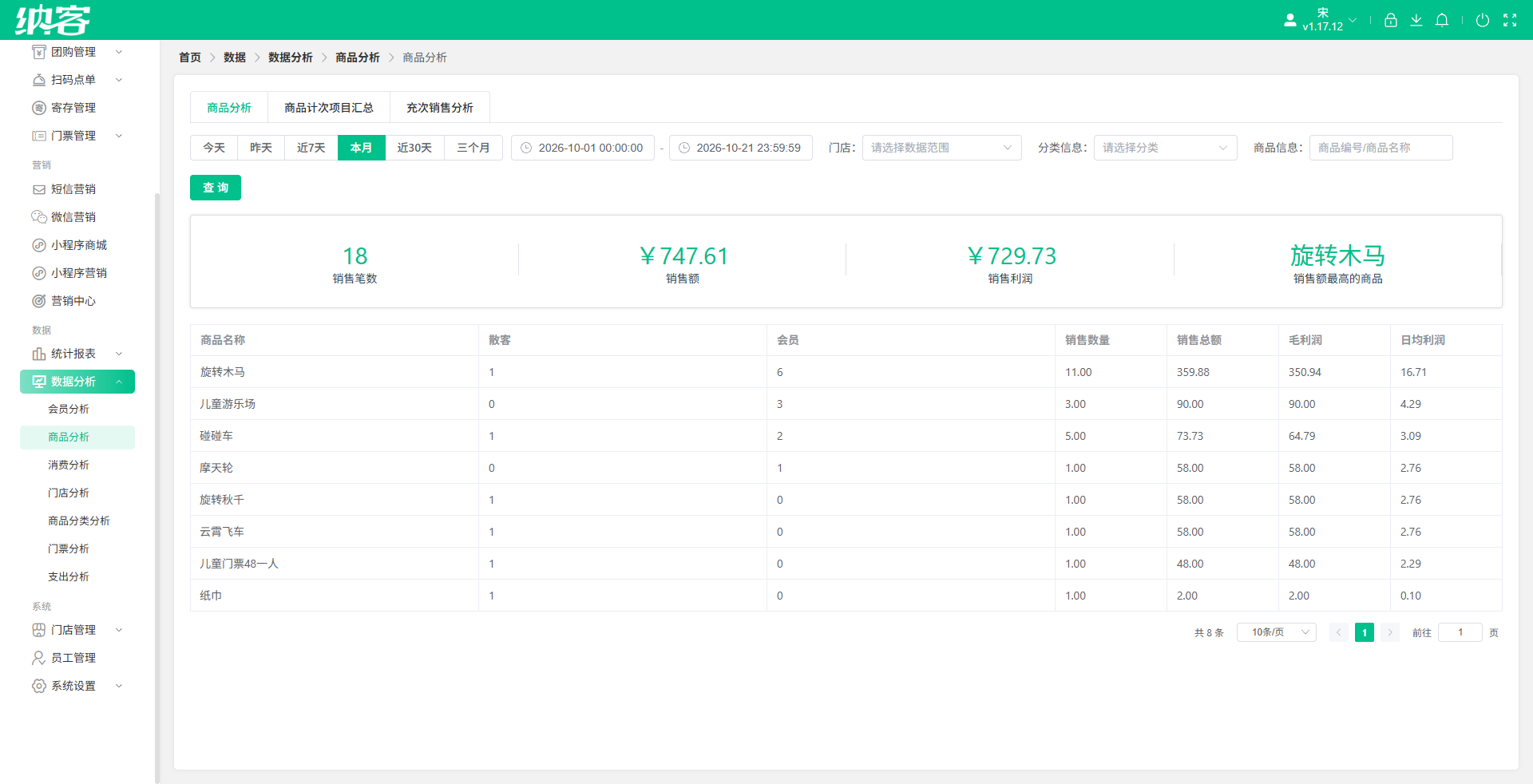Click the 扫码点单 sidebar icon
The height and width of the screenshot is (784, 1533).
tap(38, 80)
